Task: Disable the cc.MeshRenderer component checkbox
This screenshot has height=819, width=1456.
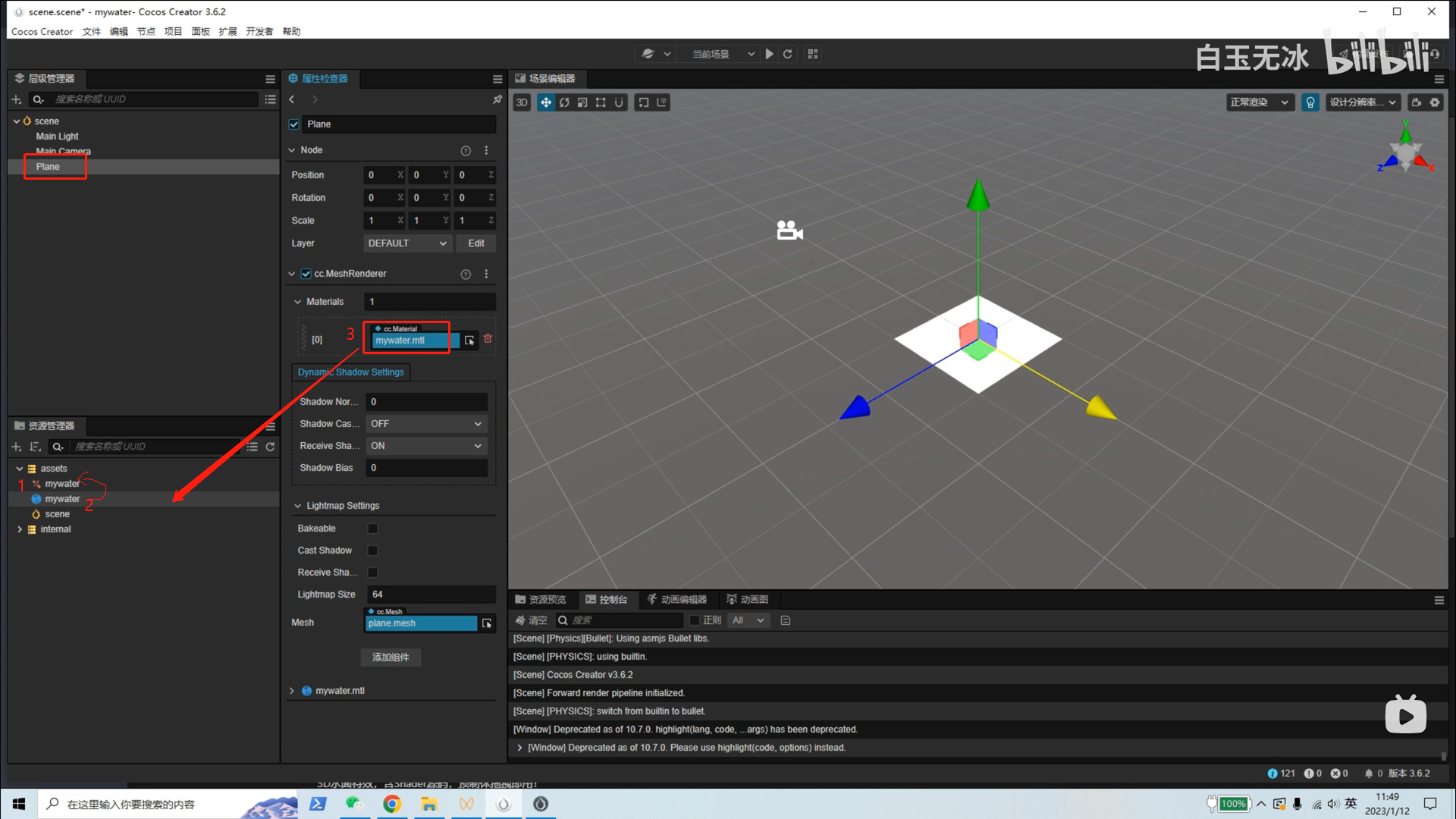Action: pyautogui.click(x=306, y=274)
